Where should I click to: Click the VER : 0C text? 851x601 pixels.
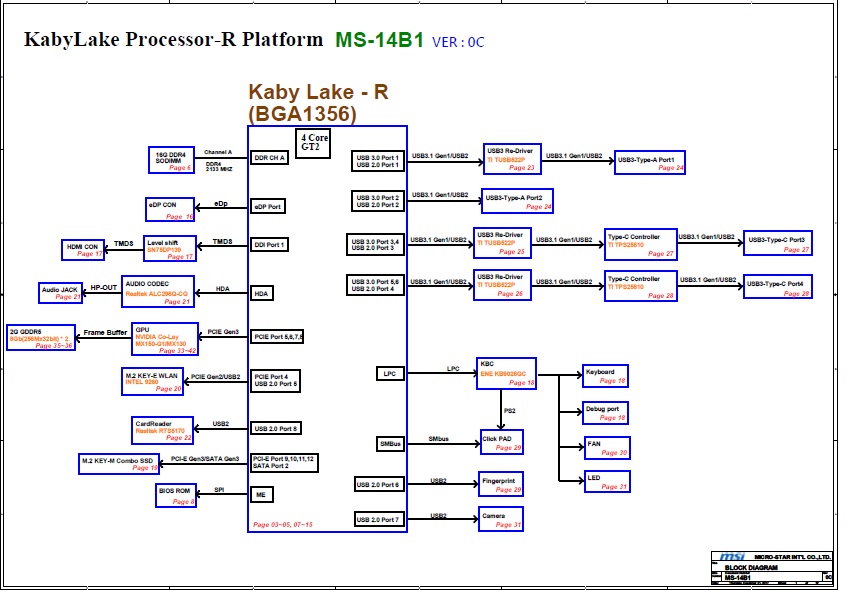click(x=458, y=42)
